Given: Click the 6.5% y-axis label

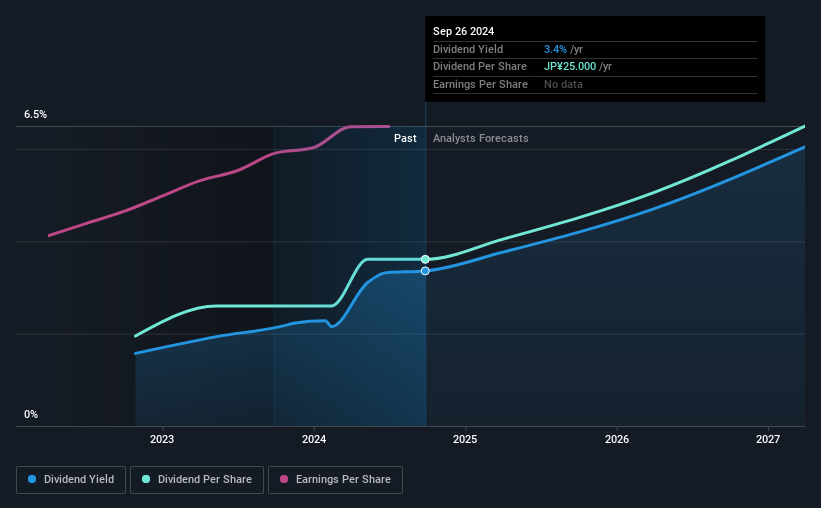Looking at the screenshot, I should [35, 114].
